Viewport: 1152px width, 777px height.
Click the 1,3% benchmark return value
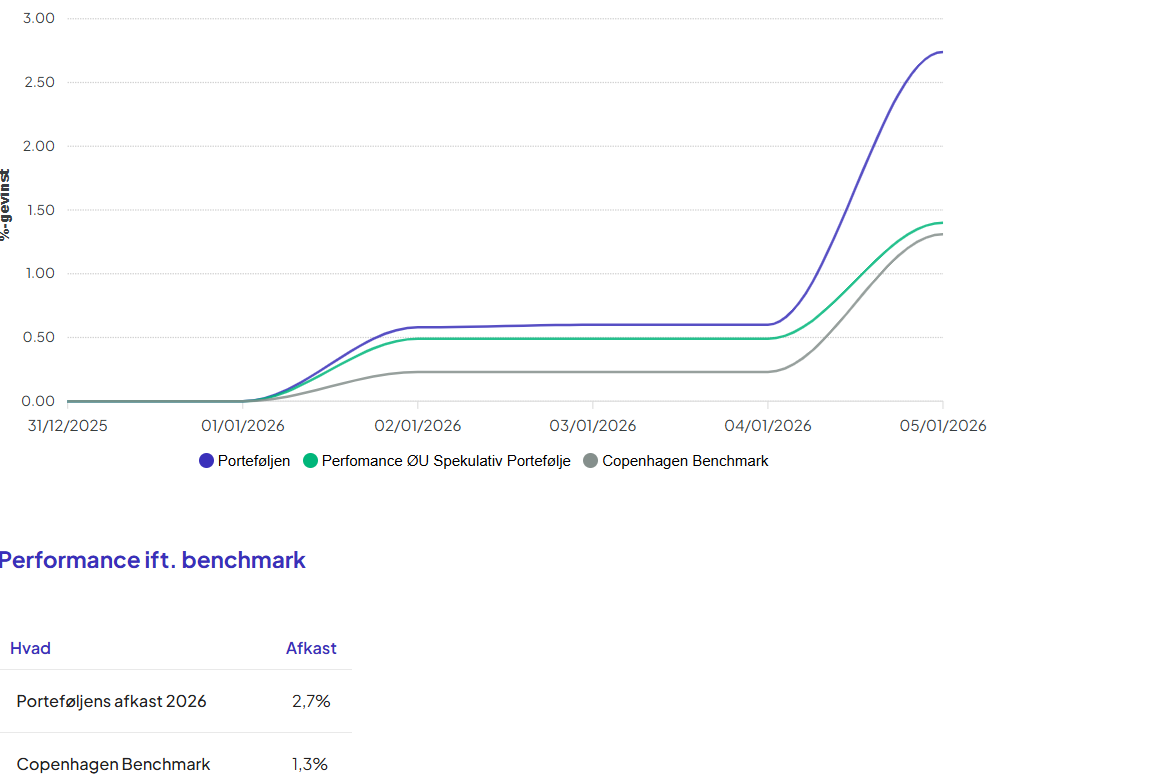click(x=310, y=764)
